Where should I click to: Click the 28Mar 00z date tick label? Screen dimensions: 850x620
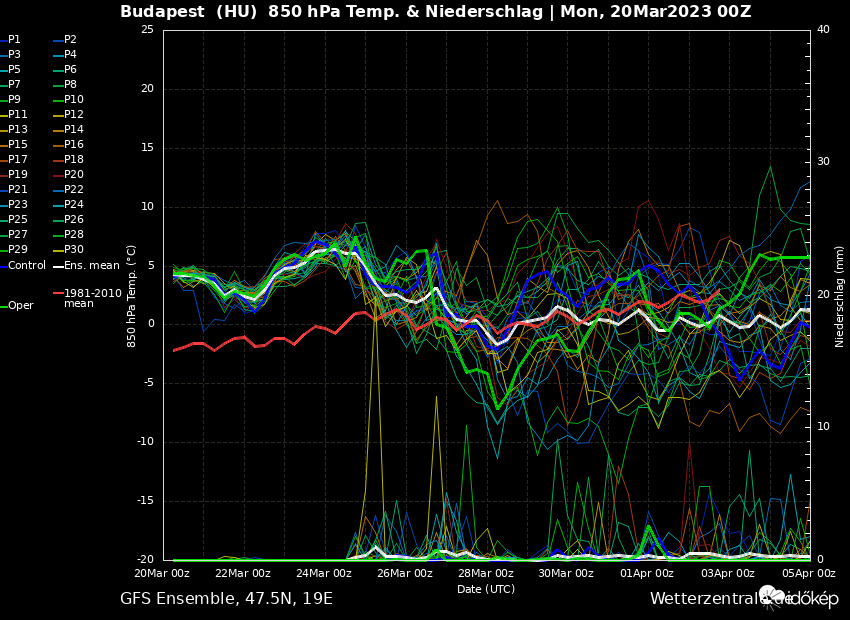486,573
